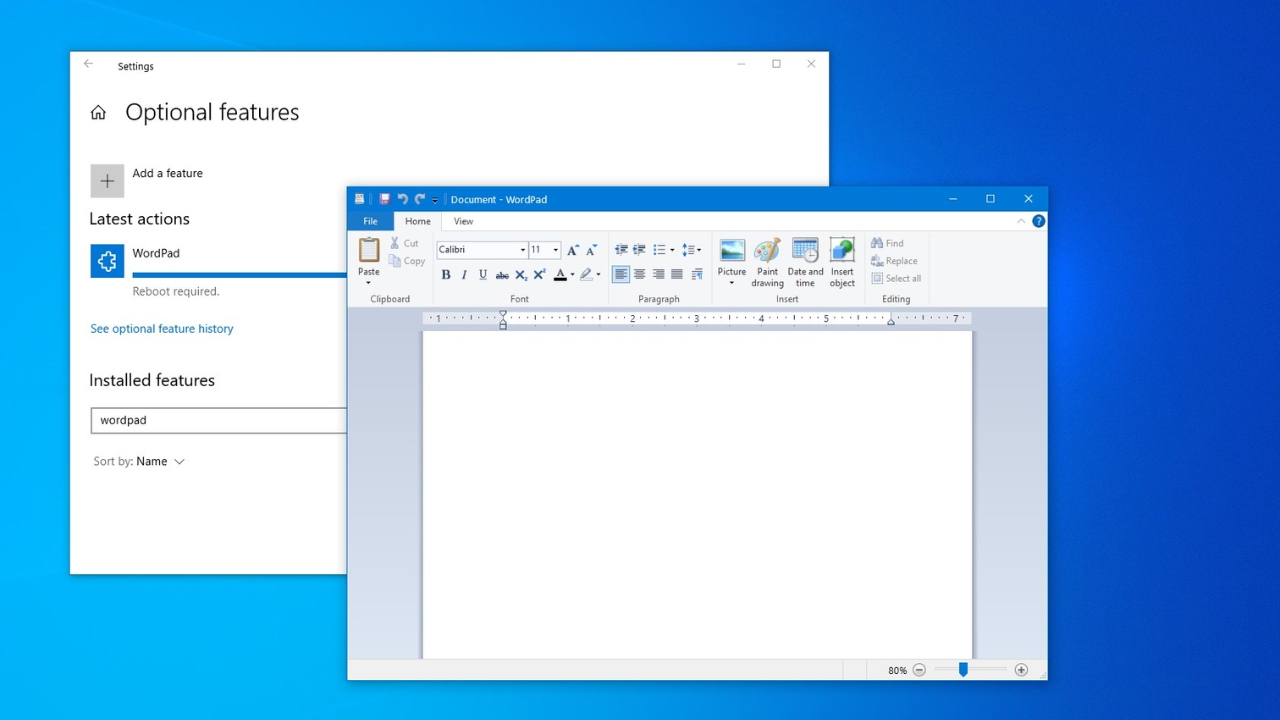
Task: Open WordPad Help question mark
Action: [1038, 221]
